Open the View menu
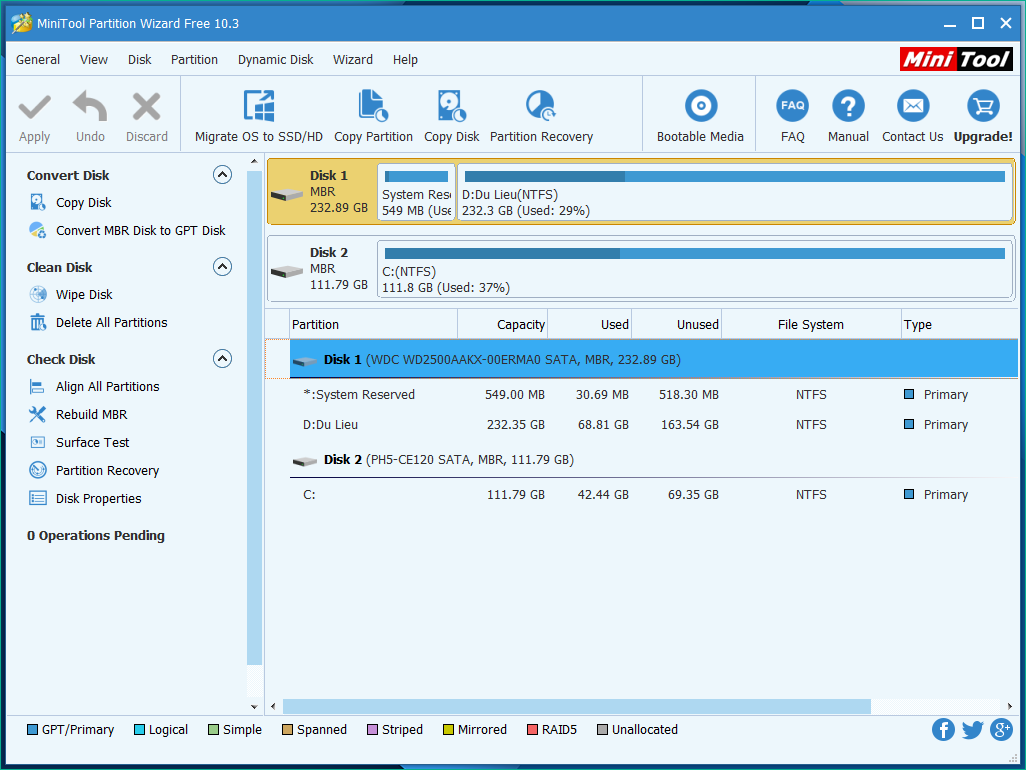 pyautogui.click(x=94, y=60)
